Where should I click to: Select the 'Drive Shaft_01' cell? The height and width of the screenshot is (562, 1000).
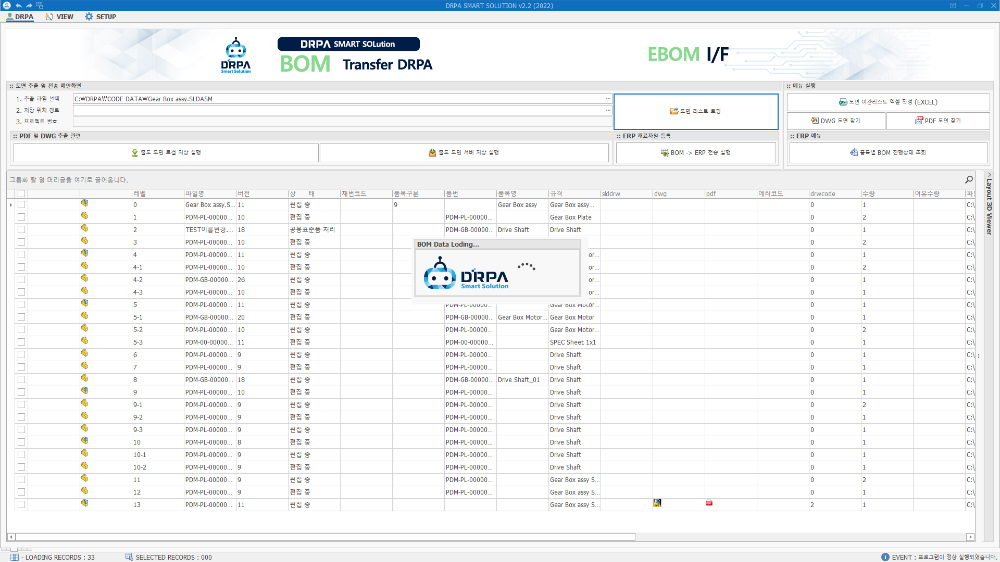coord(522,380)
